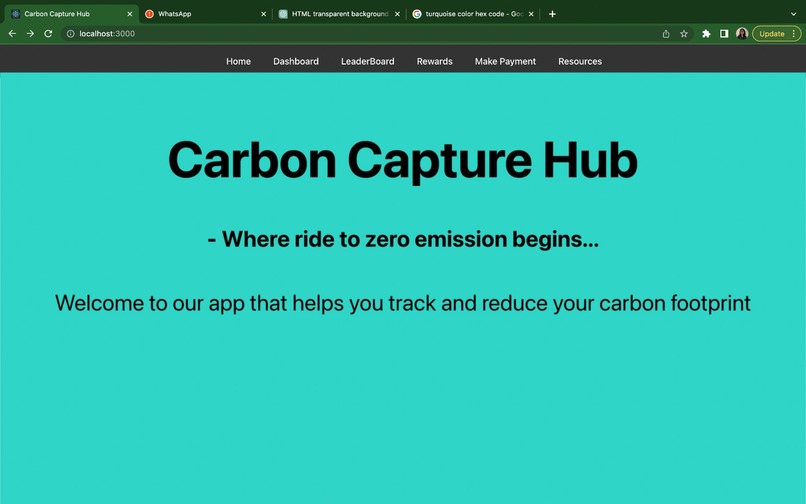Navigate to Rewards
Viewport: 806px width, 504px height.
(434, 61)
